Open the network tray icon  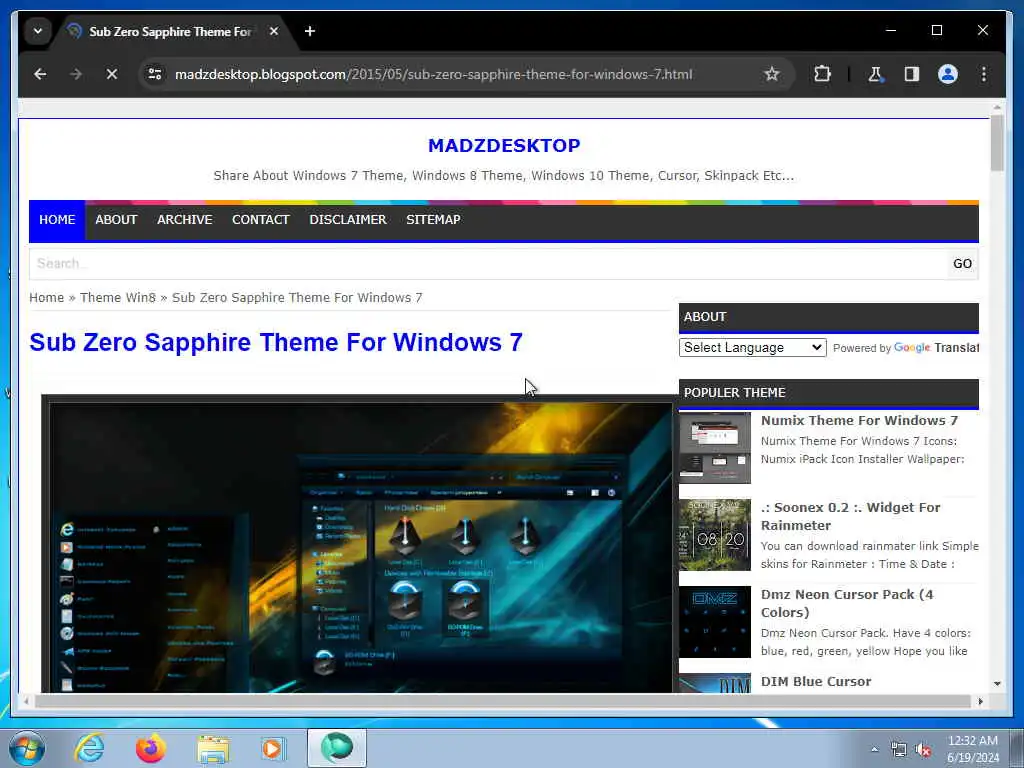click(x=899, y=750)
